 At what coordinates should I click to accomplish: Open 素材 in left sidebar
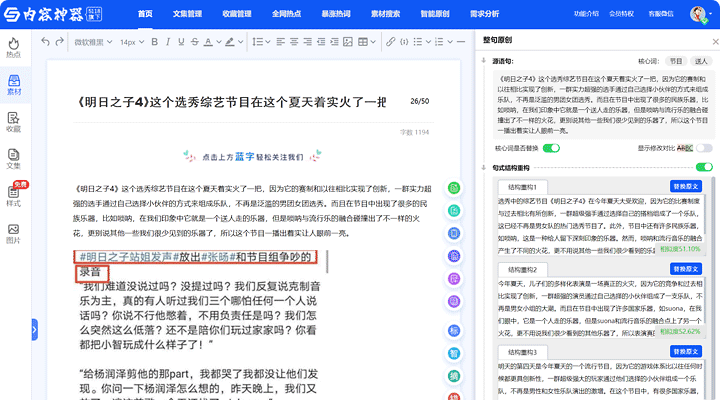[x=14, y=85]
